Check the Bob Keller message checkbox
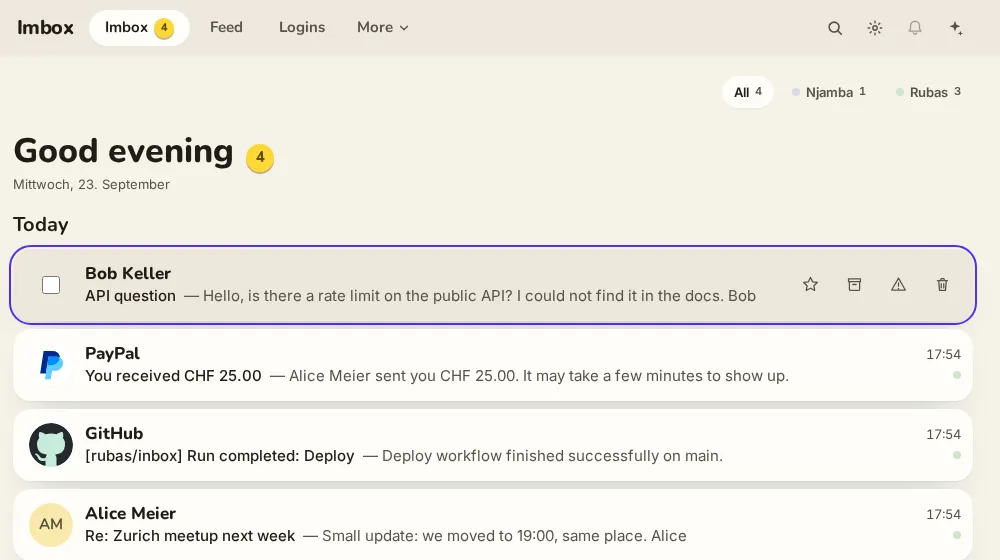Screen dimensions: 1000x560 (x=51, y=284)
